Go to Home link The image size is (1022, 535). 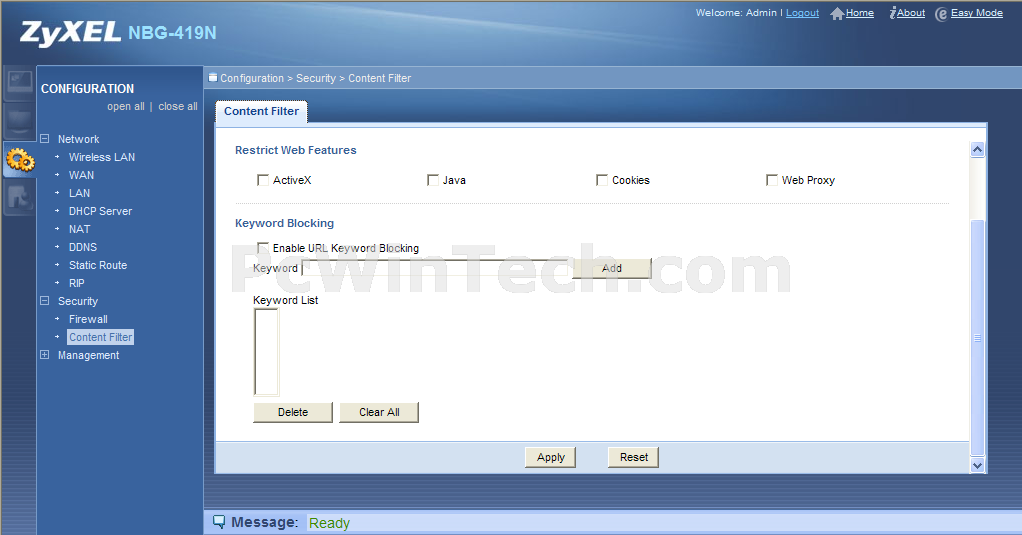860,13
